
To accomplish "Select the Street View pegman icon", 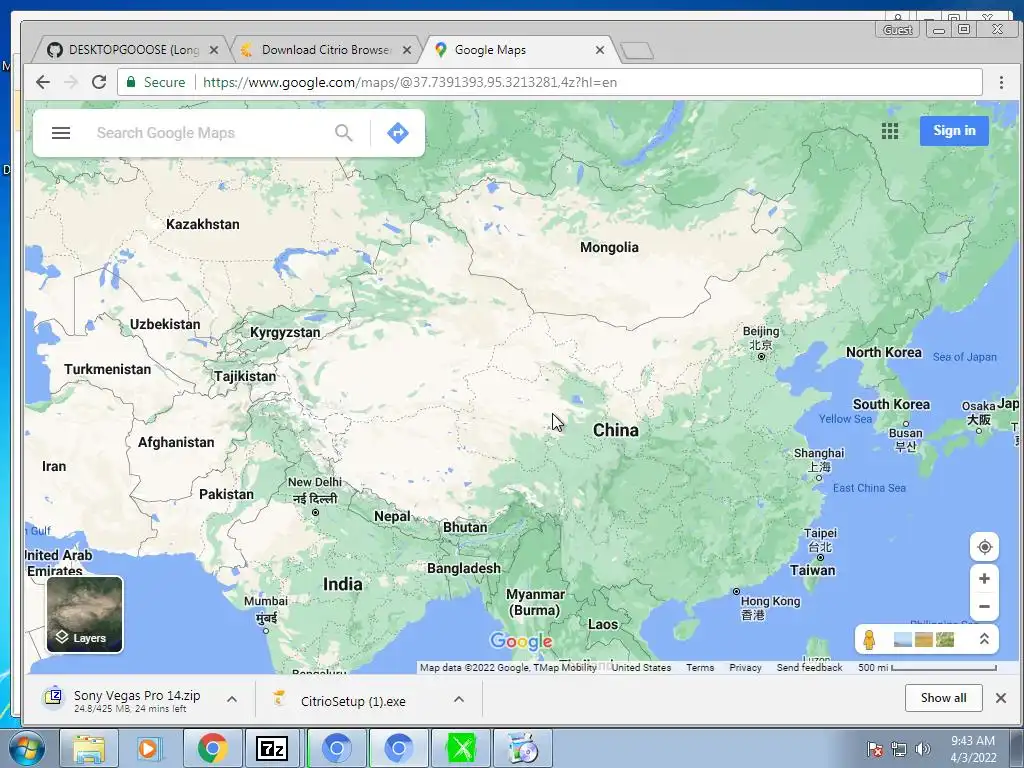I will pyautogui.click(x=869, y=639).
